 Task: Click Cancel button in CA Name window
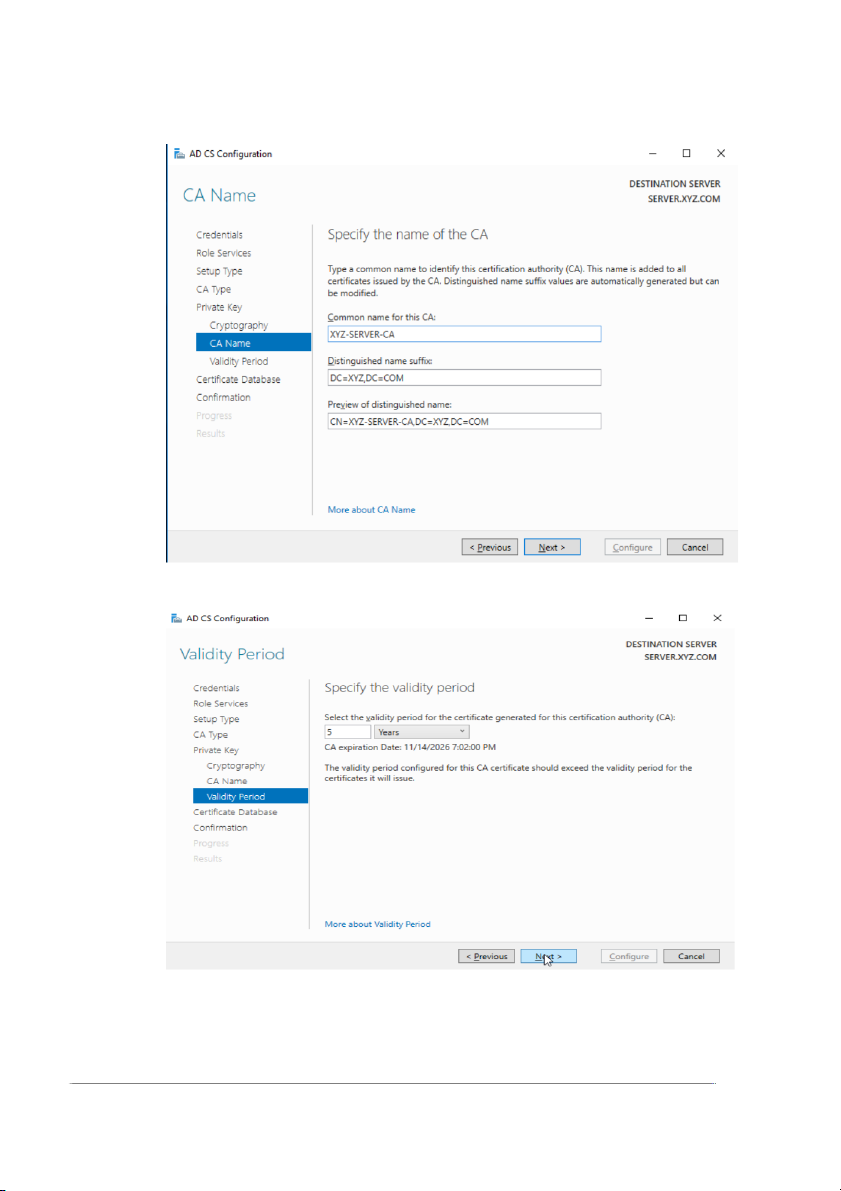[695, 547]
